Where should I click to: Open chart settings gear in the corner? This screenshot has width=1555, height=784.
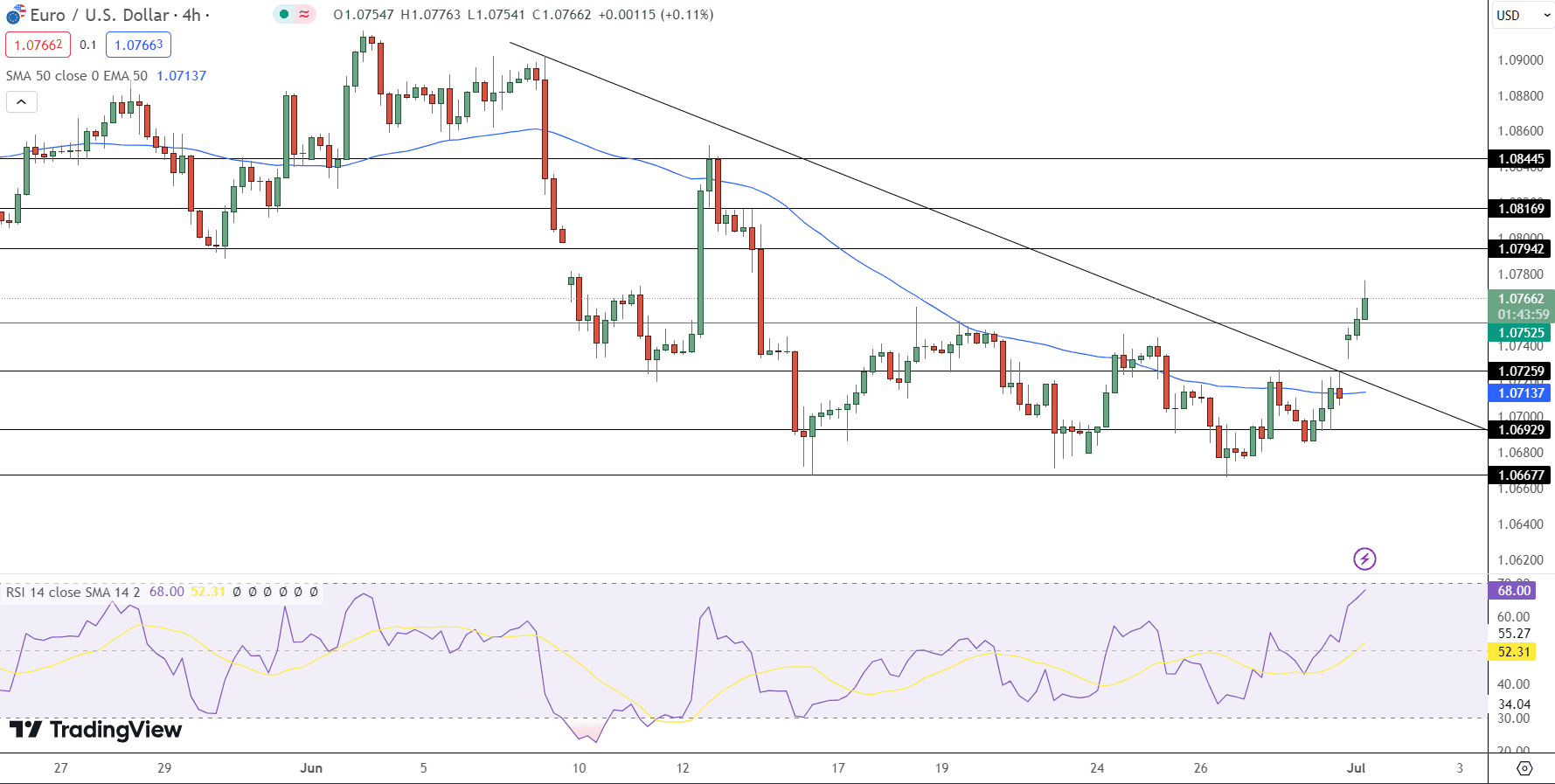(x=1524, y=768)
